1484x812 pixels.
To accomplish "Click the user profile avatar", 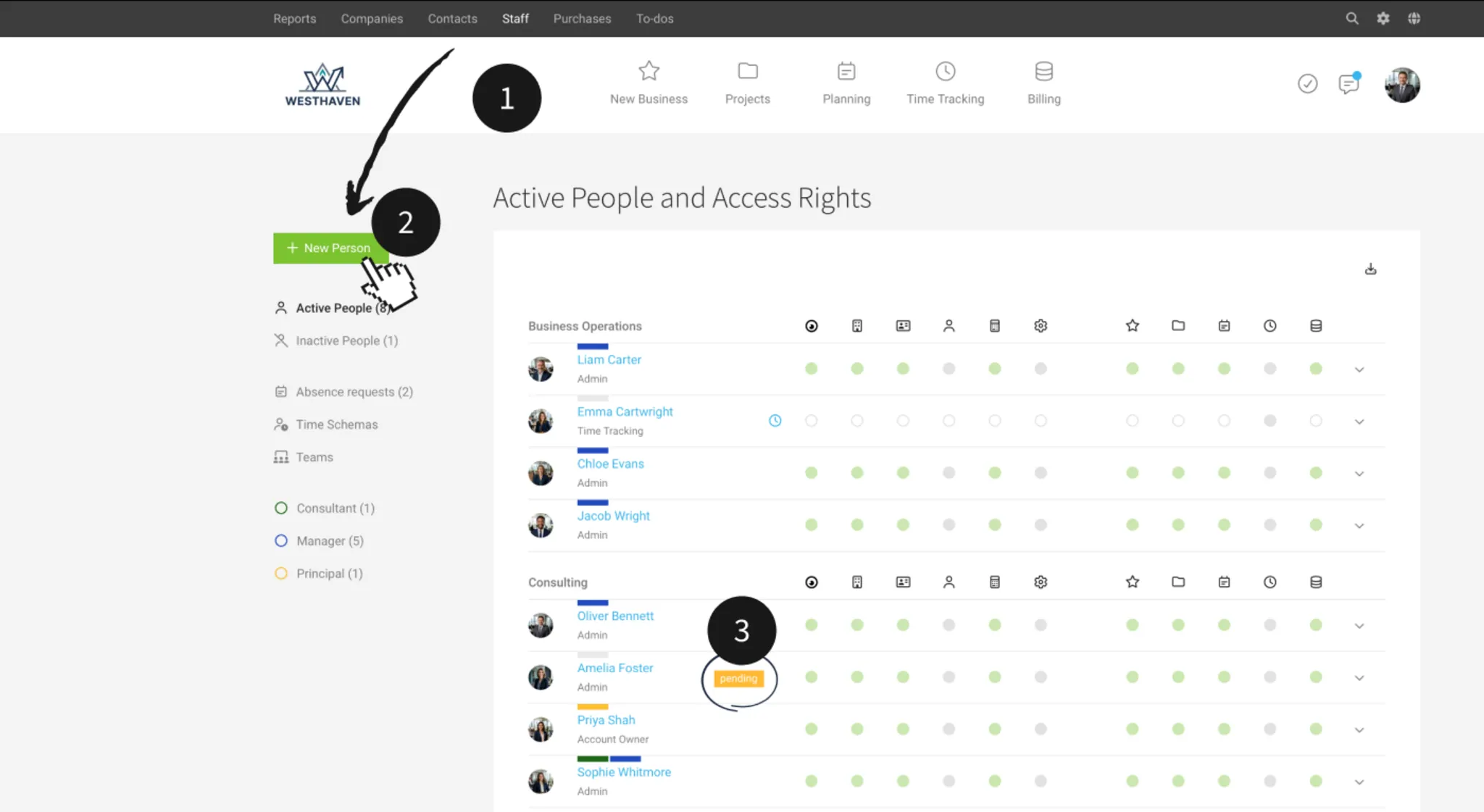I will pos(1402,85).
